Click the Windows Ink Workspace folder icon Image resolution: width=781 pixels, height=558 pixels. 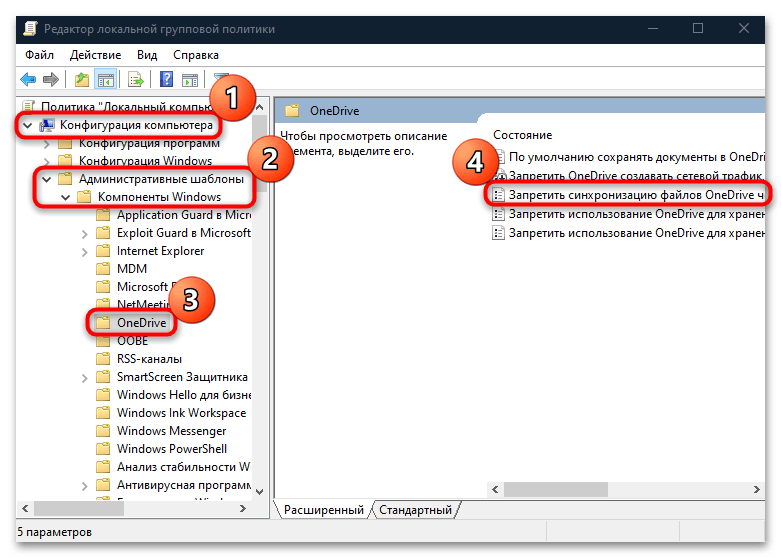[x=103, y=413]
